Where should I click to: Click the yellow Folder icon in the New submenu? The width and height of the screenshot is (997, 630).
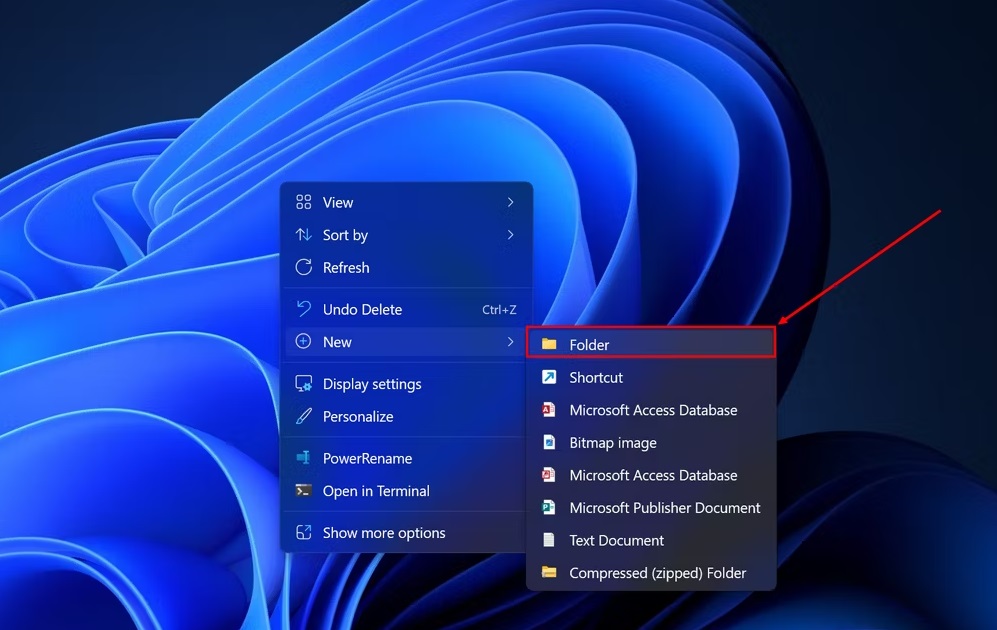[x=549, y=344]
